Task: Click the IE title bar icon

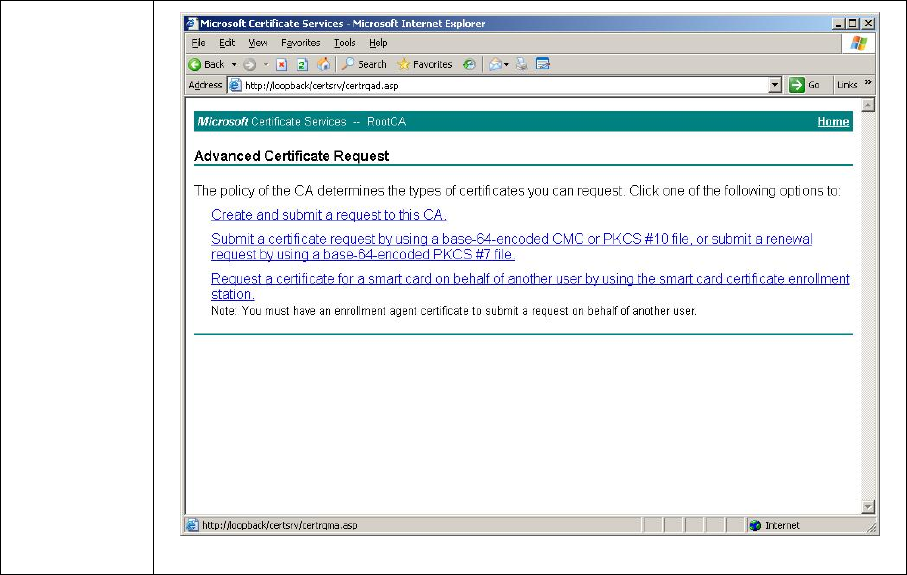Action: pyautogui.click(x=191, y=23)
